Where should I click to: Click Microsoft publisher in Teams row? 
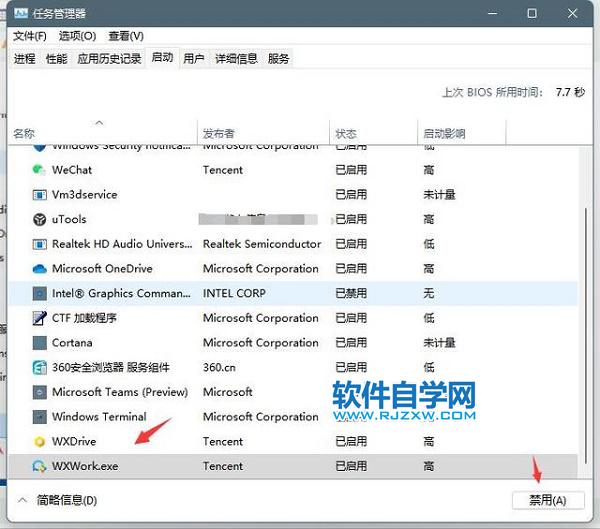point(228,392)
